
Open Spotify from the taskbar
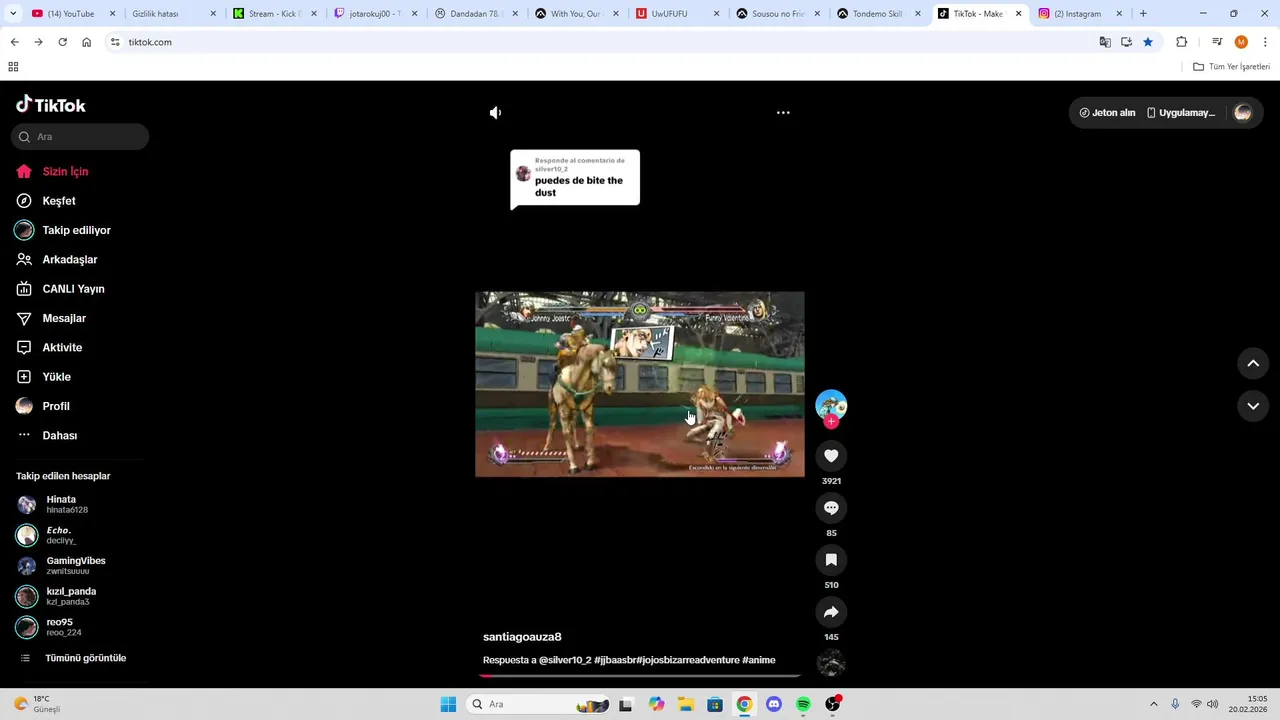803,704
